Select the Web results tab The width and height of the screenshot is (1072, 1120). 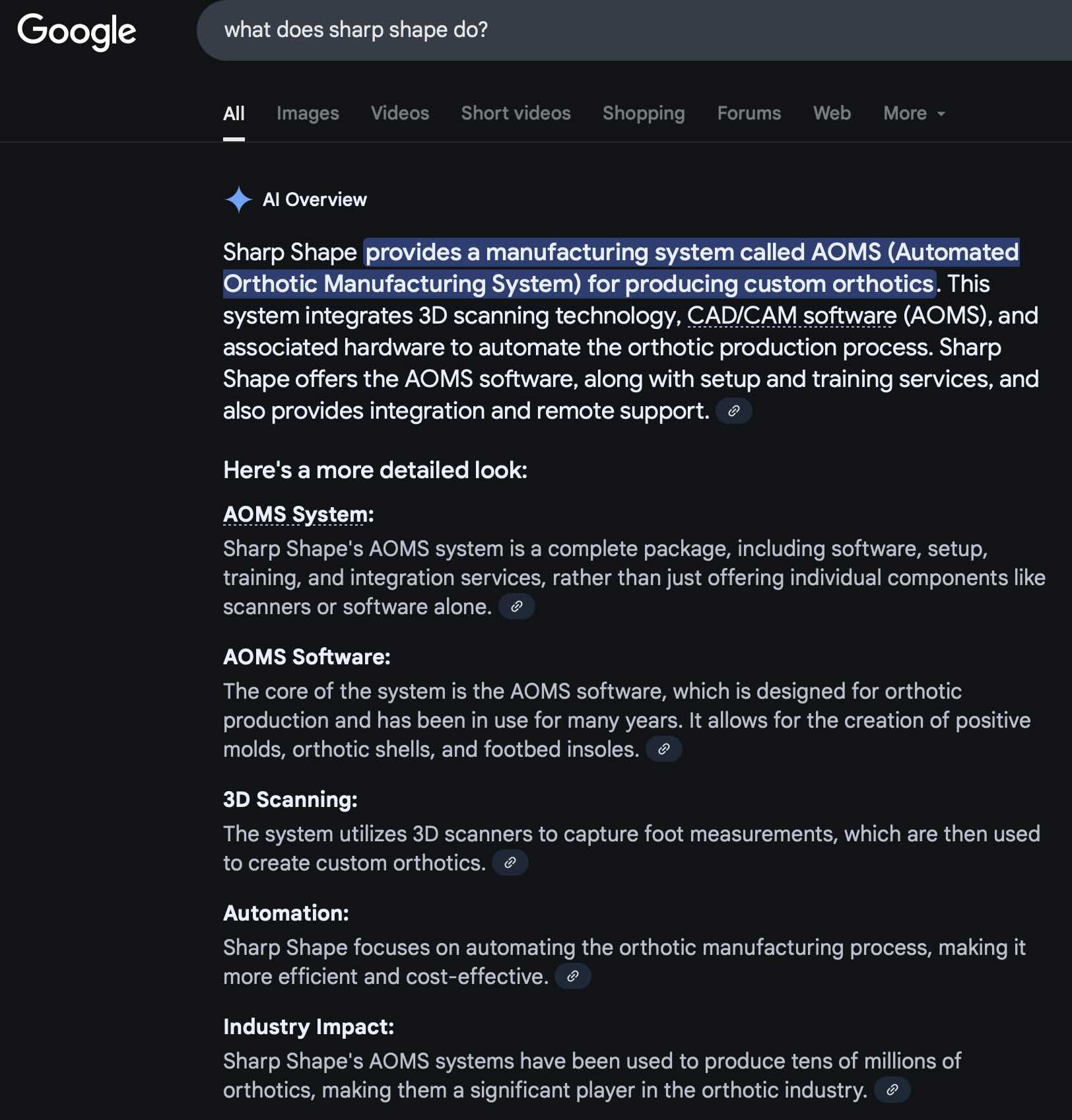tap(832, 114)
